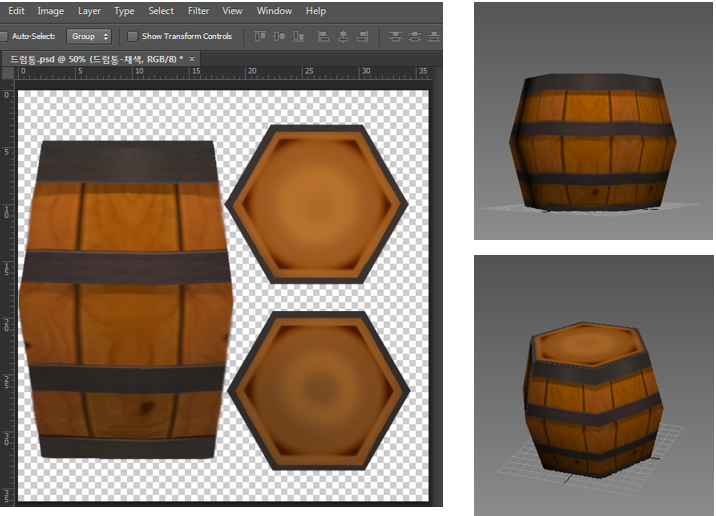This screenshot has width=716, height=516.
Task: Click the Distribute Vertical Centers icon
Action: coord(414,37)
